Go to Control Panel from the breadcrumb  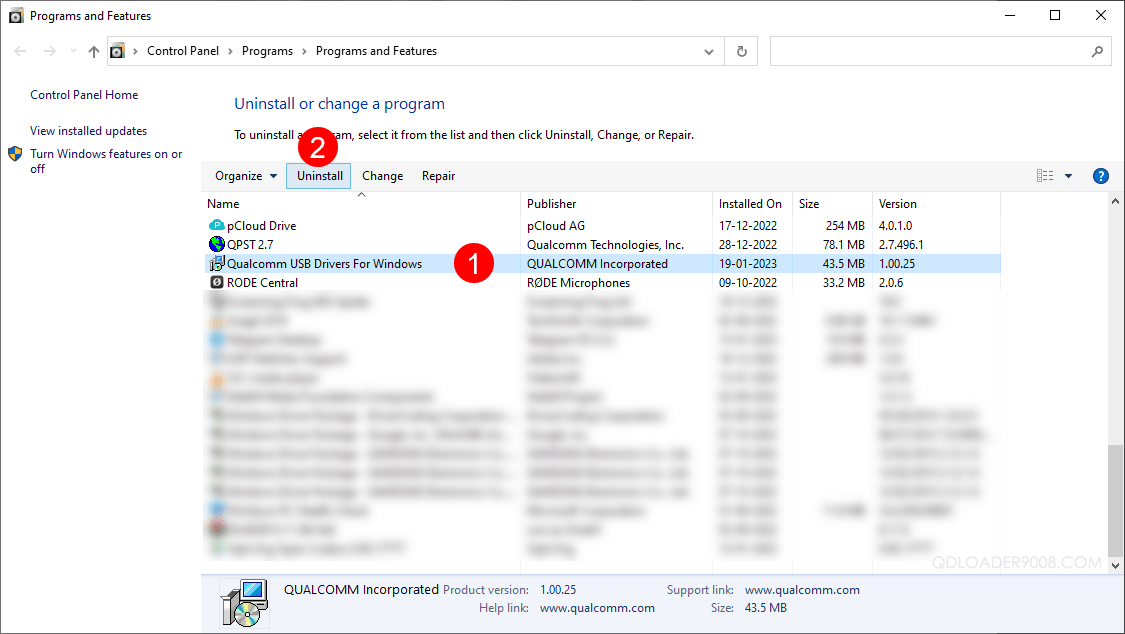pos(183,50)
